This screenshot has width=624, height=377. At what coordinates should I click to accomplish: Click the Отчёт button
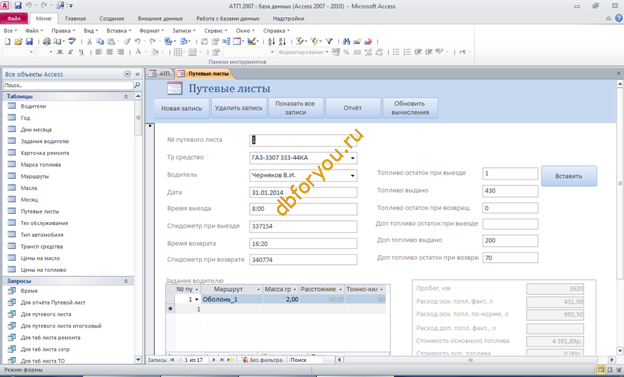353,108
